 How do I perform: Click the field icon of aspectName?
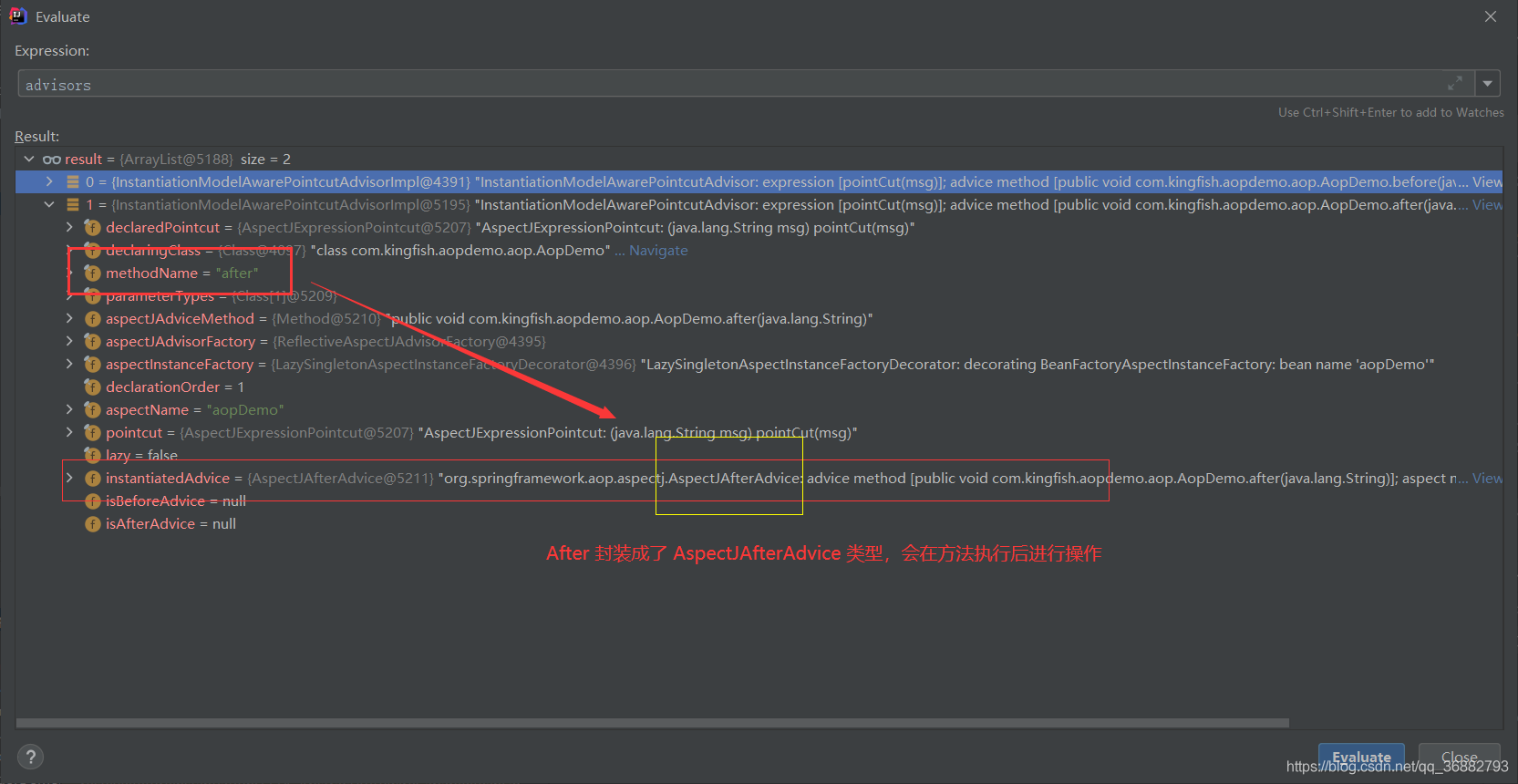coord(92,409)
